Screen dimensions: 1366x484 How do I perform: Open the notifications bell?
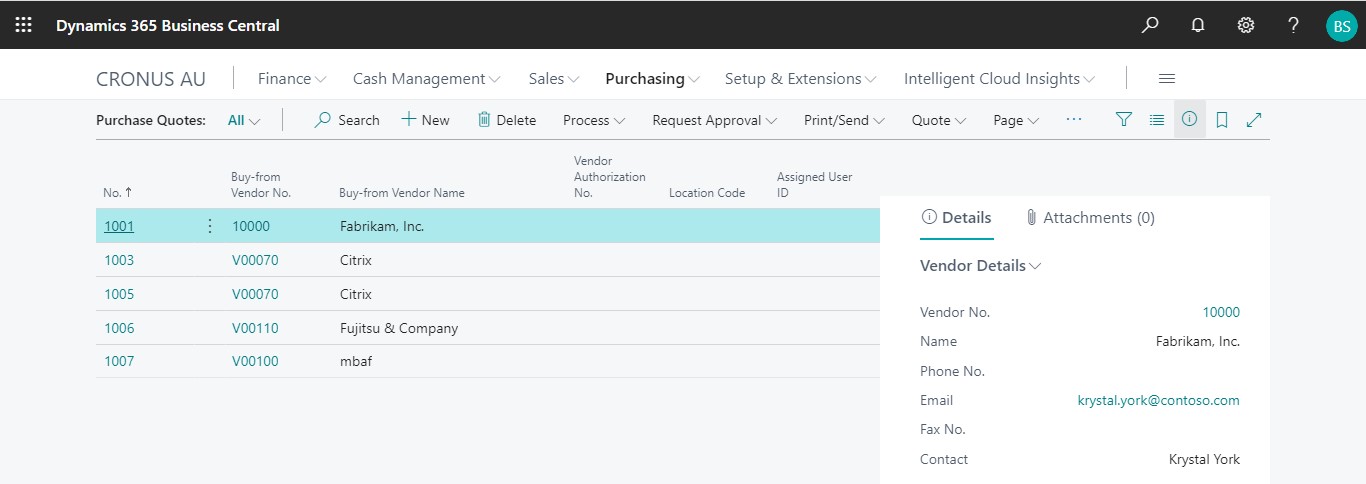tap(1198, 25)
